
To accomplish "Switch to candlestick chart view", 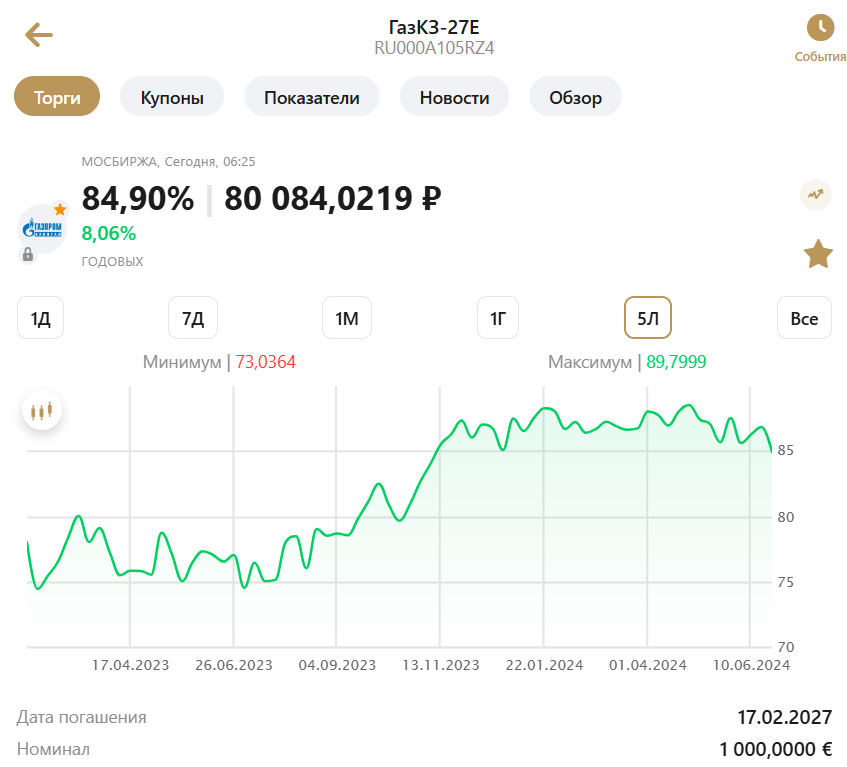I will coord(42,411).
